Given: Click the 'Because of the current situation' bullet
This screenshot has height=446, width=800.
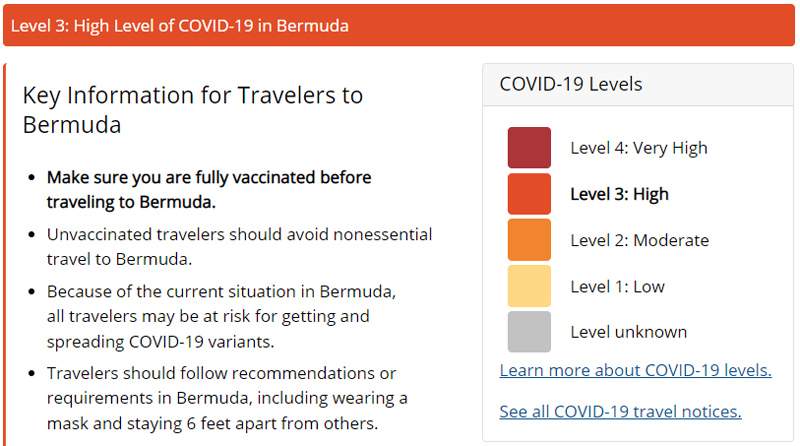Looking at the screenshot, I should pos(221,316).
